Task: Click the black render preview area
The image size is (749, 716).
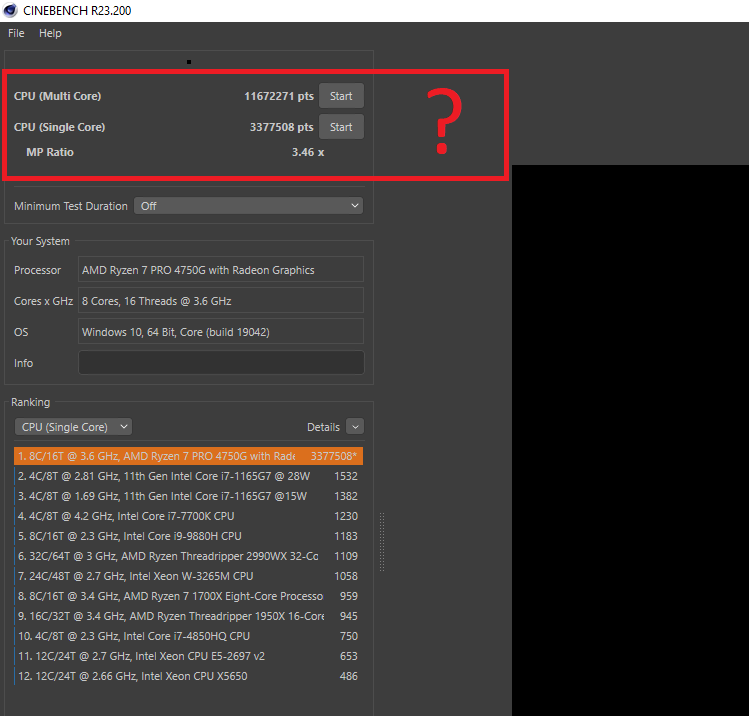Action: point(630,440)
